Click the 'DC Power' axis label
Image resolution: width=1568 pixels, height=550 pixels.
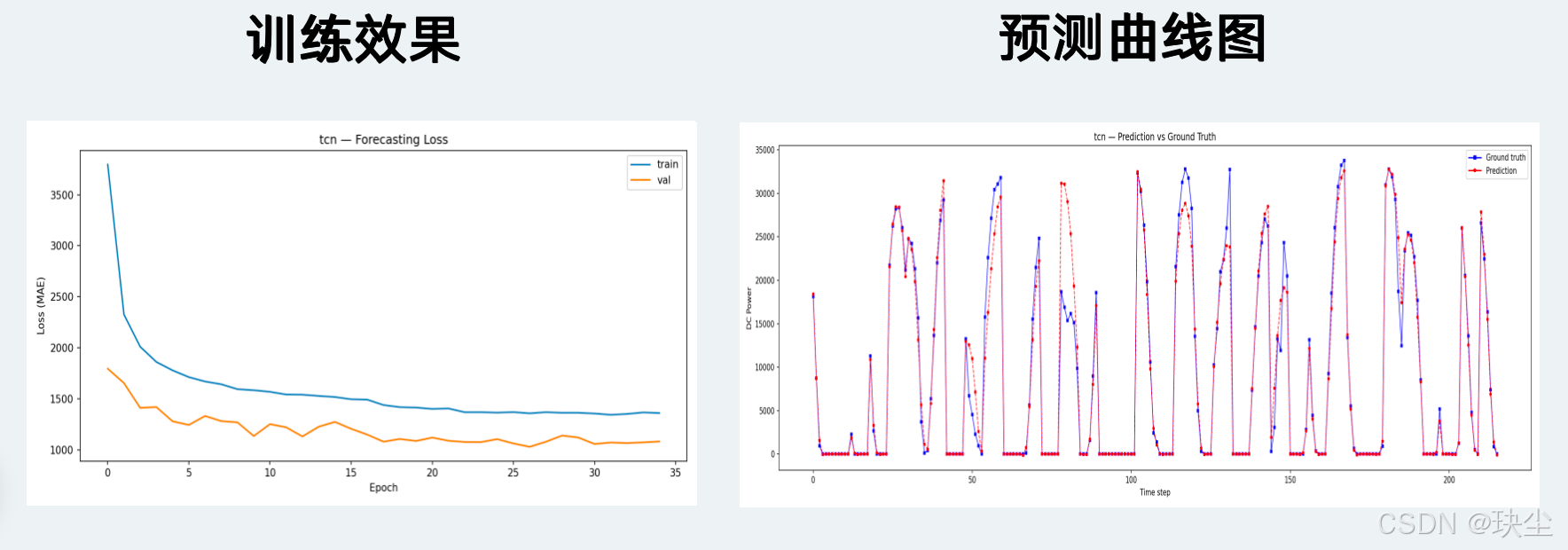(749, 309)
